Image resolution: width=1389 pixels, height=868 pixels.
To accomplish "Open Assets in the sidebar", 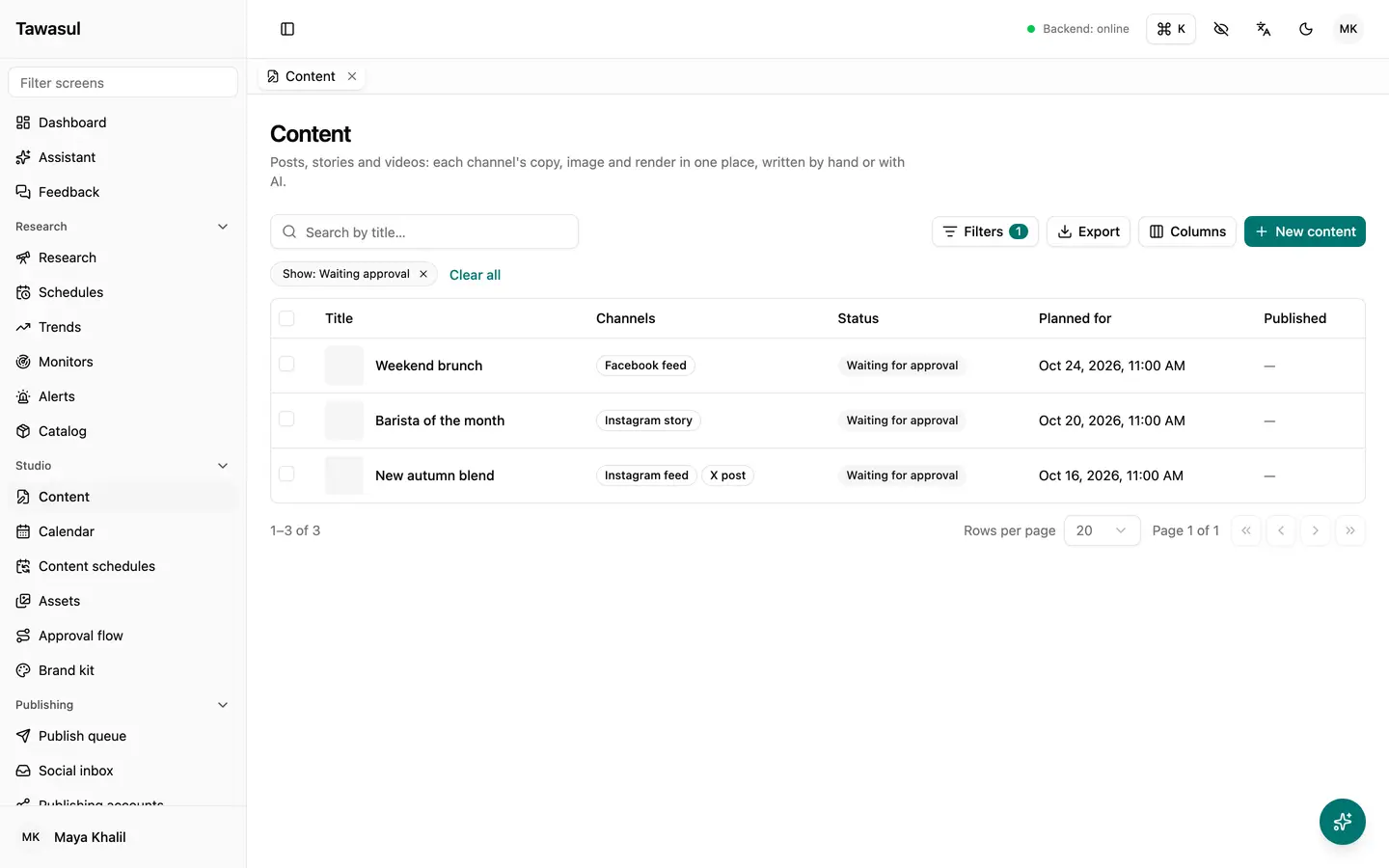I will [x=123, y=601].
